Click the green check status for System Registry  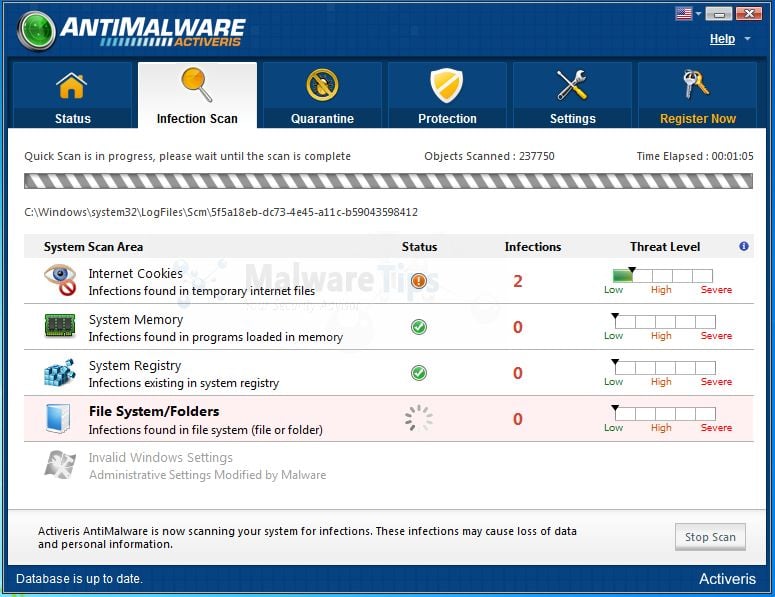coord(419,373)
